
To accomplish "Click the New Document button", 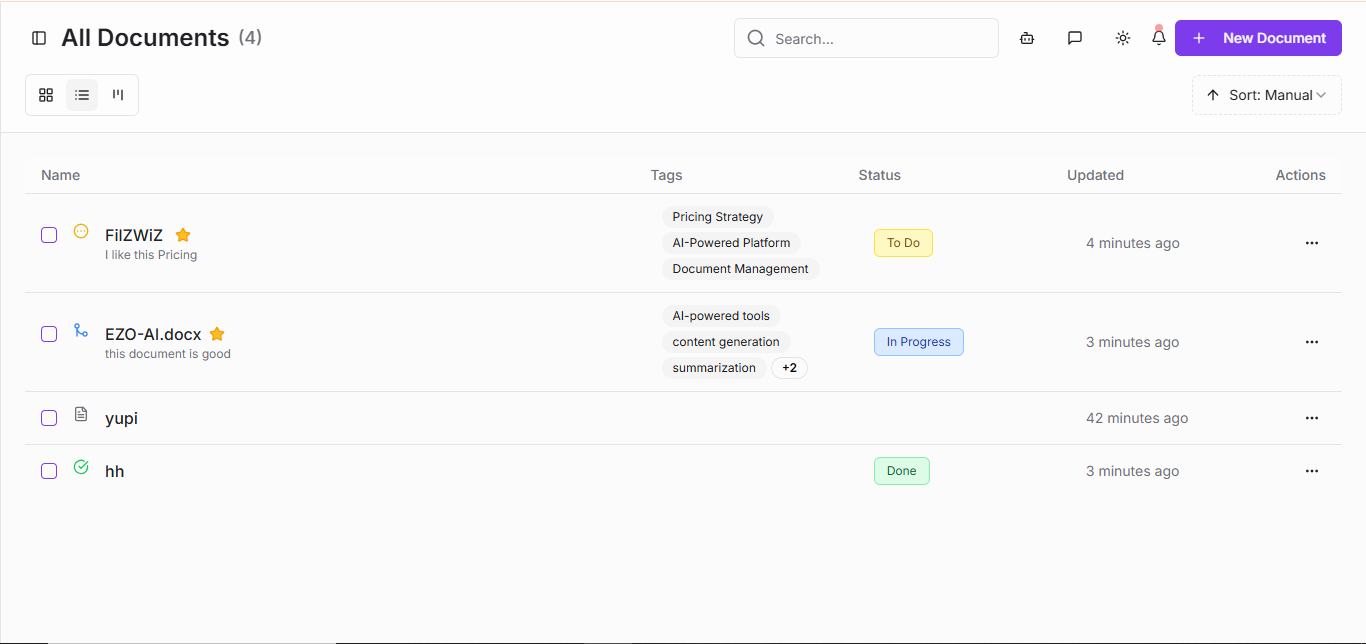I will tap(1258, 38).
